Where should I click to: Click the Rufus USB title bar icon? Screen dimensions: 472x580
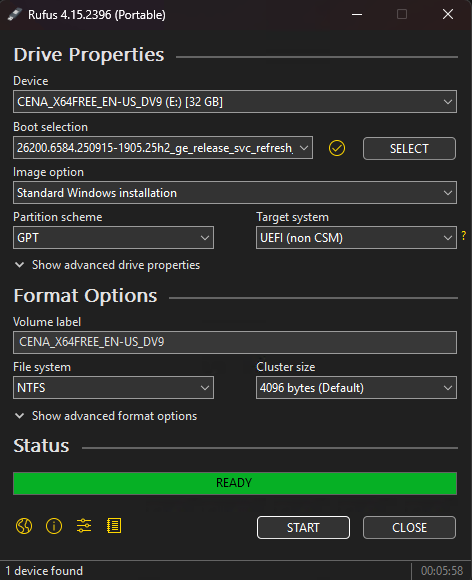click(15, 14)
